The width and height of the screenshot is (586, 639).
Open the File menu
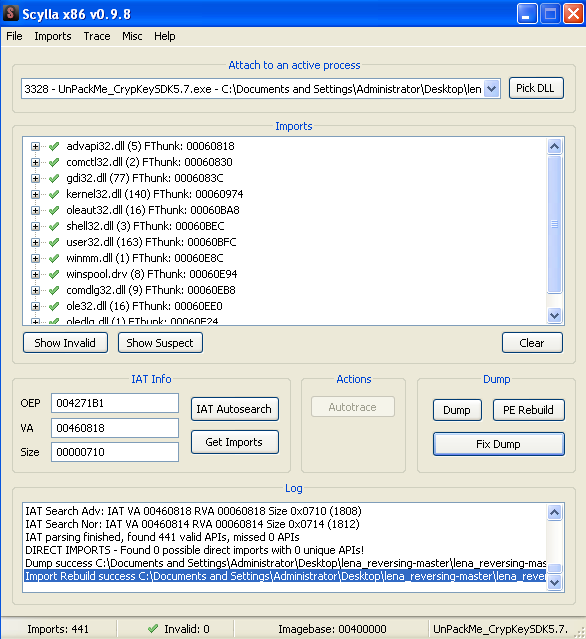(x=14, y=36)
